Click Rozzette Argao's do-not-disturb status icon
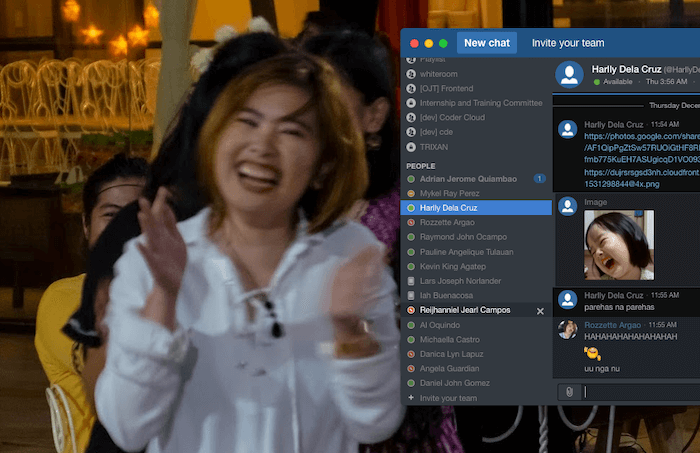Image resolution: width=700 pixels, height=453 pixels. click(x=411, y=222)
